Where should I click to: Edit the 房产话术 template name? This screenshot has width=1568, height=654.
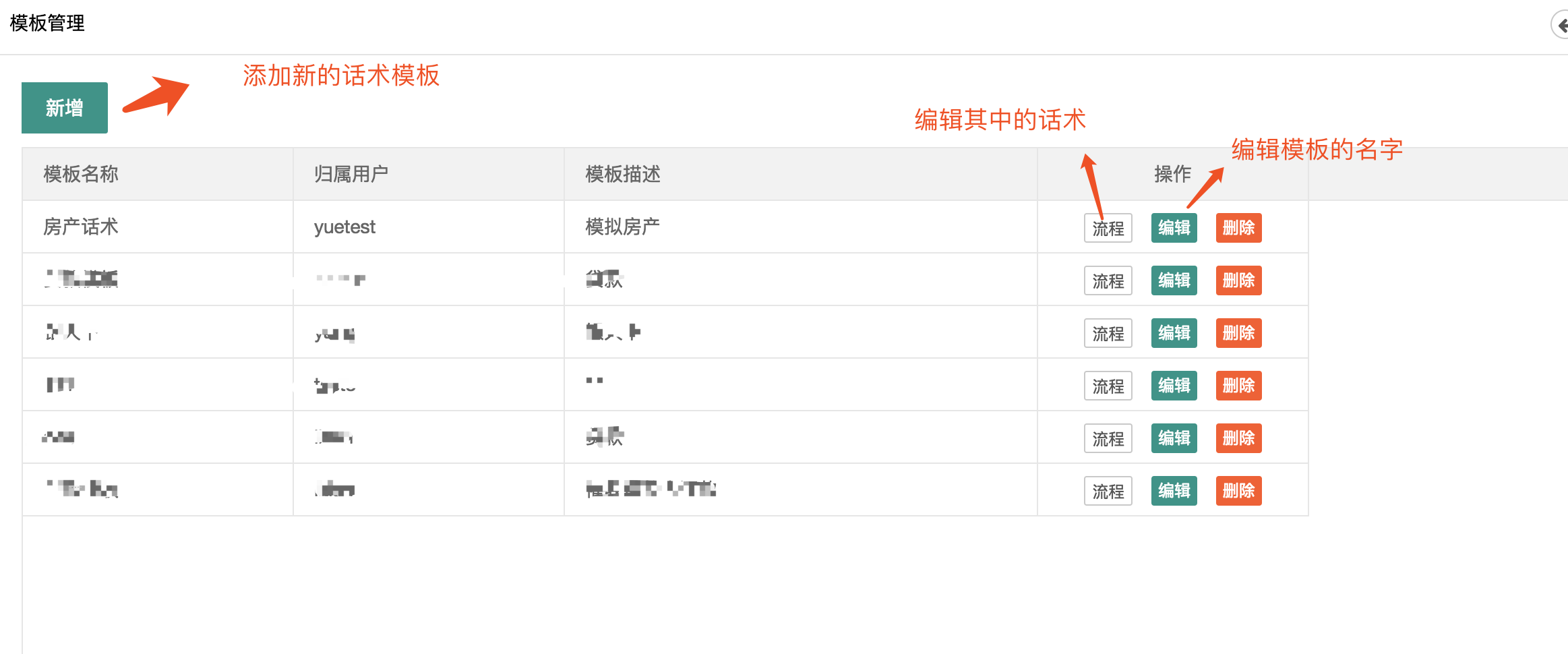click(x=1174, y=228)
